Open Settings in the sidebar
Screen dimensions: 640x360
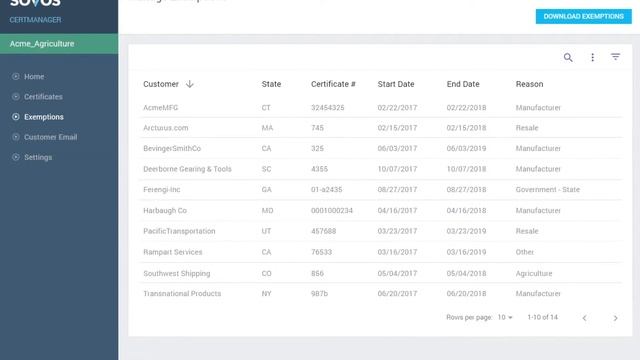[x=38, y=157]
